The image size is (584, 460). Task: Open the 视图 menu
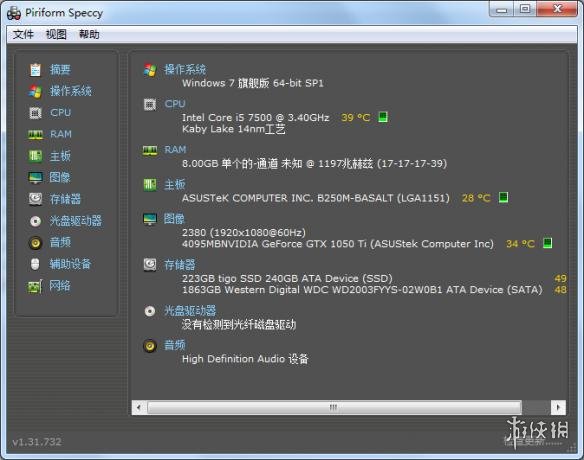tap(56, 34)
